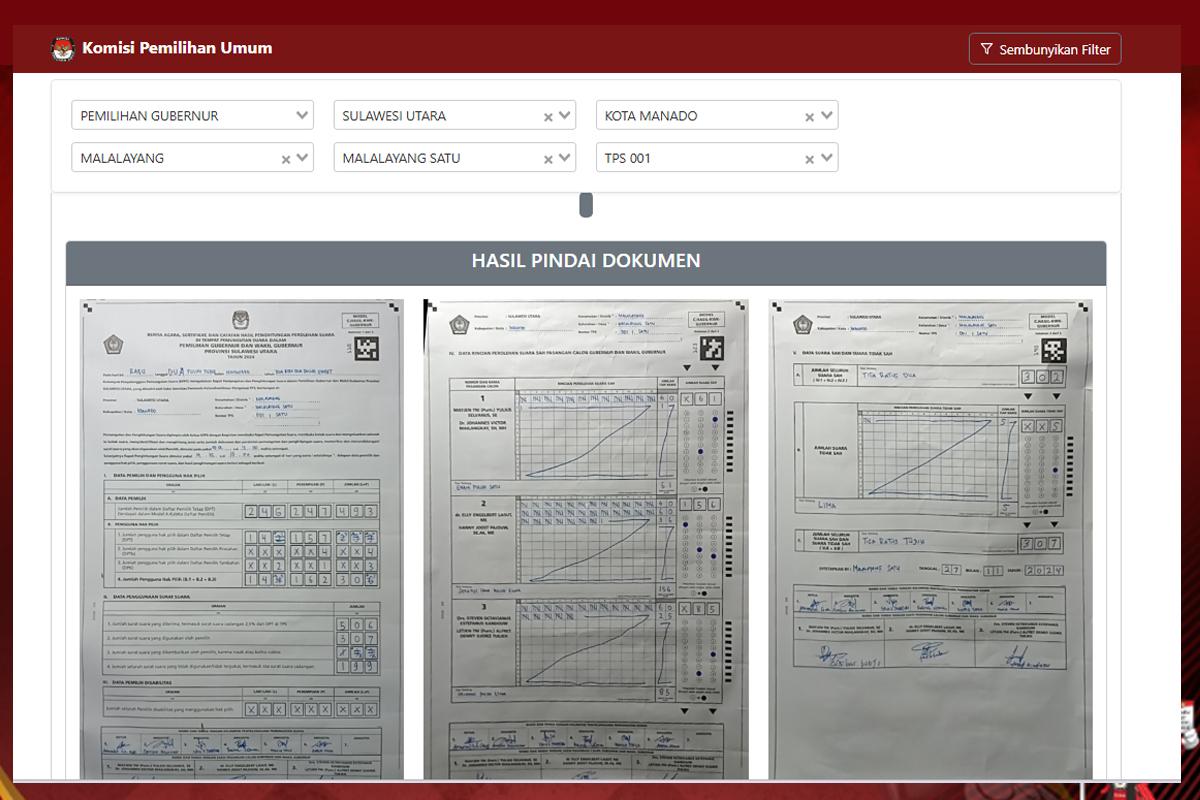The image size is (1200, 800).
Task: Expand SULAWESI UTARA province dropdown arrow
Action: (x=565, y=115)
